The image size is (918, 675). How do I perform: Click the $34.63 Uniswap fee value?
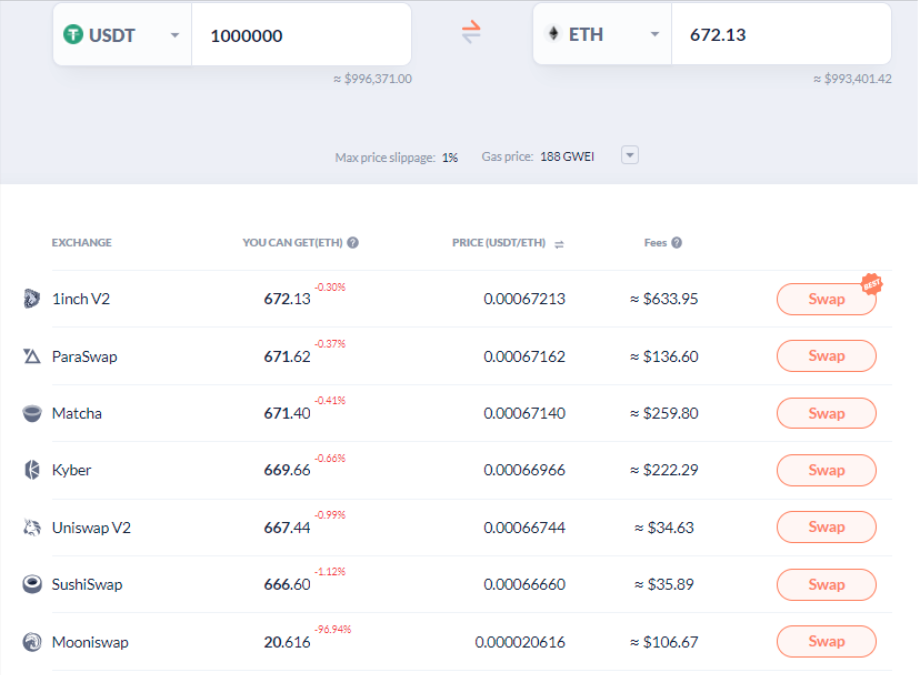tap(664, 527)
